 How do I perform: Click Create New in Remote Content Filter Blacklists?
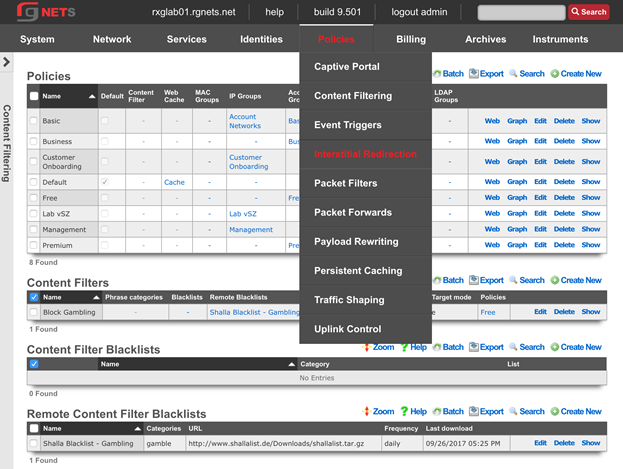click(576, 411)
